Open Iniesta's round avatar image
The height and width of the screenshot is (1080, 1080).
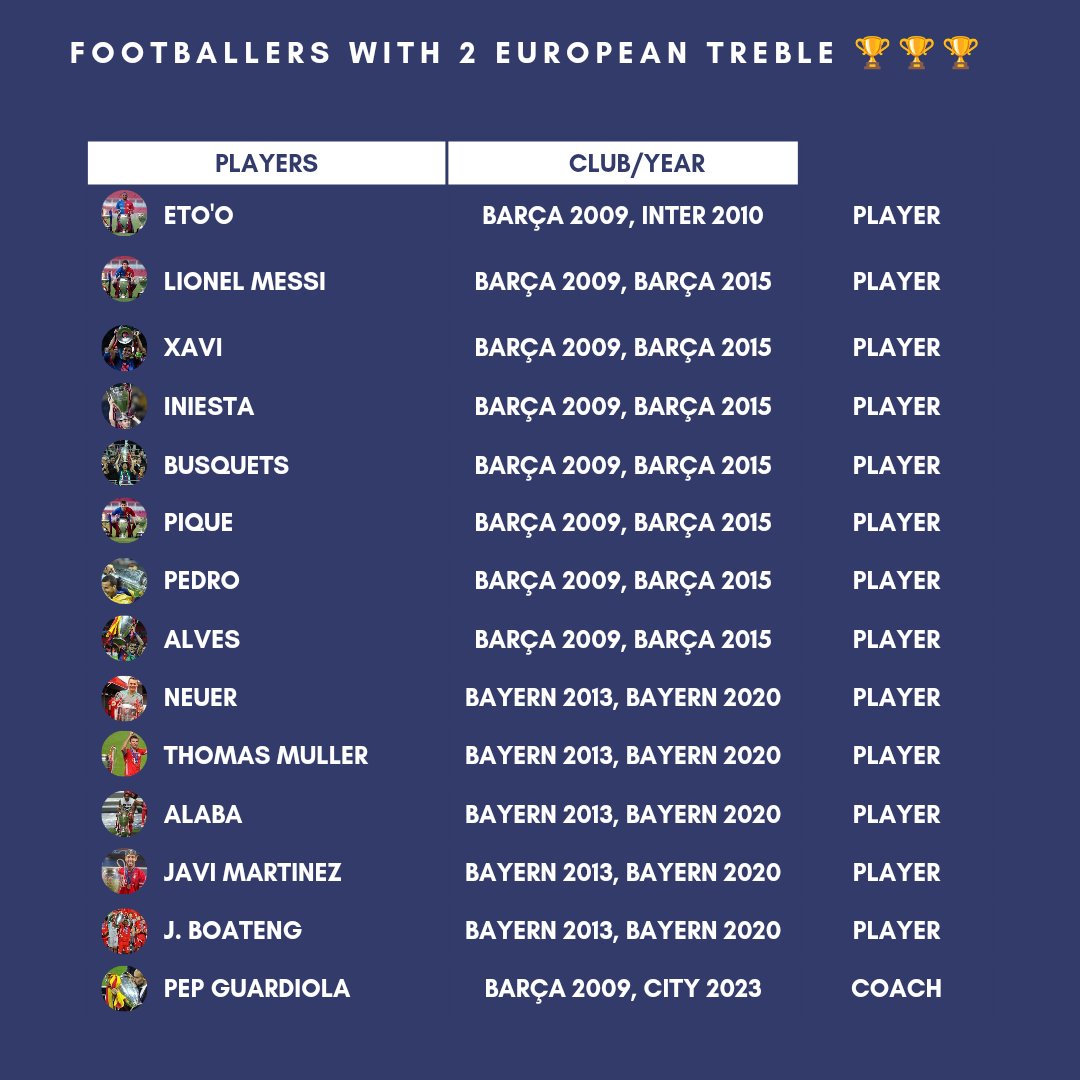tap(125, 406)
